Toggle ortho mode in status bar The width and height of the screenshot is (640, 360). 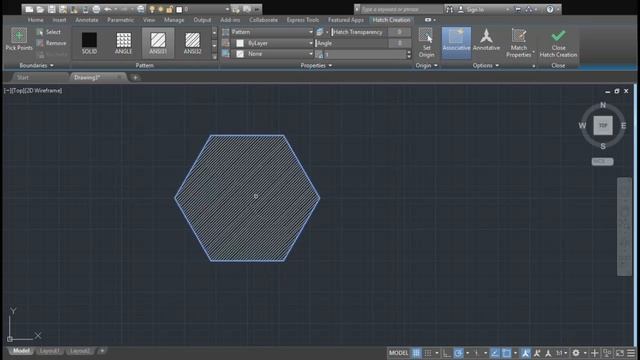click(x=446, y=353)
